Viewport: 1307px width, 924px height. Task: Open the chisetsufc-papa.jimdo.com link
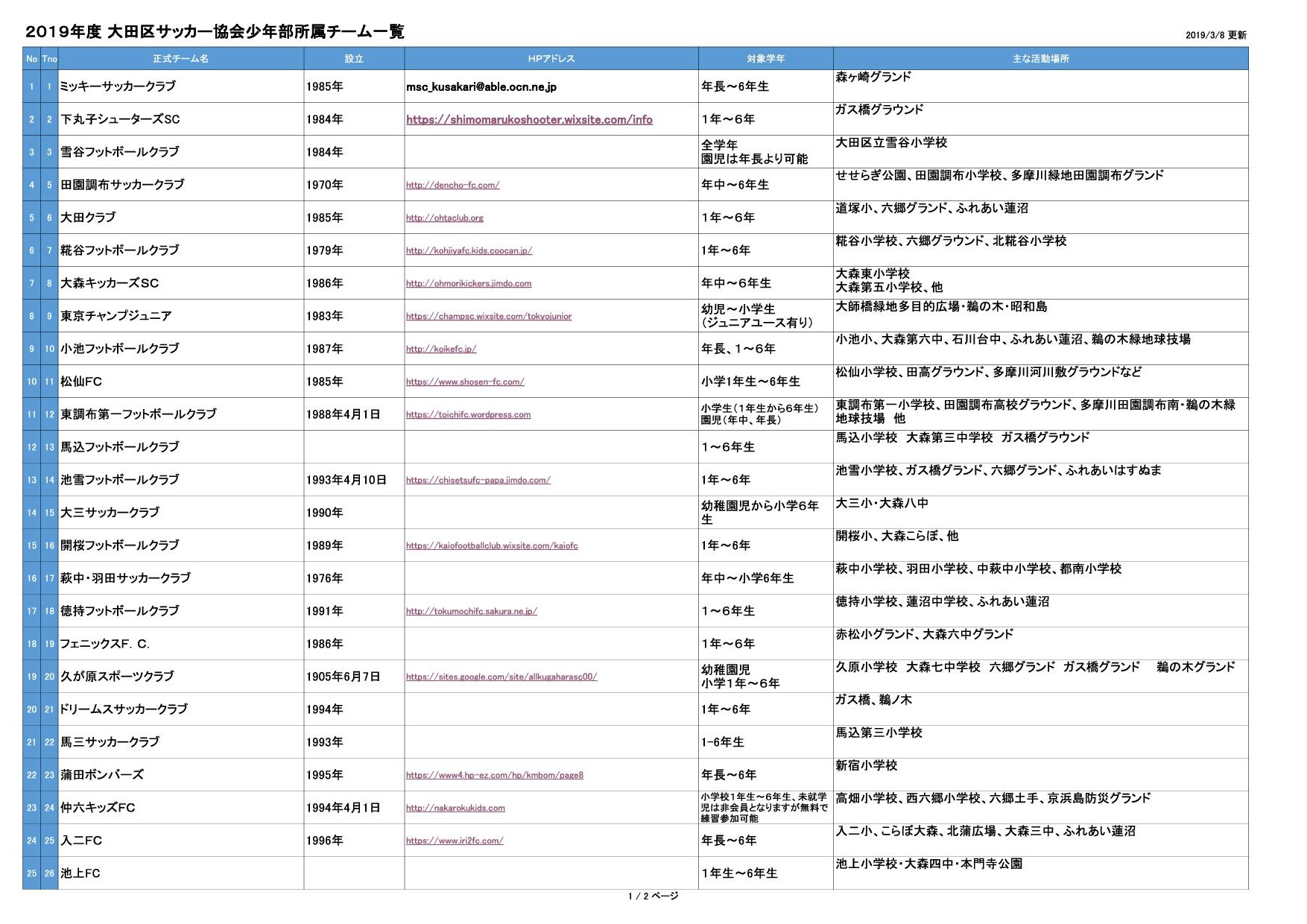tap(478, 480)
